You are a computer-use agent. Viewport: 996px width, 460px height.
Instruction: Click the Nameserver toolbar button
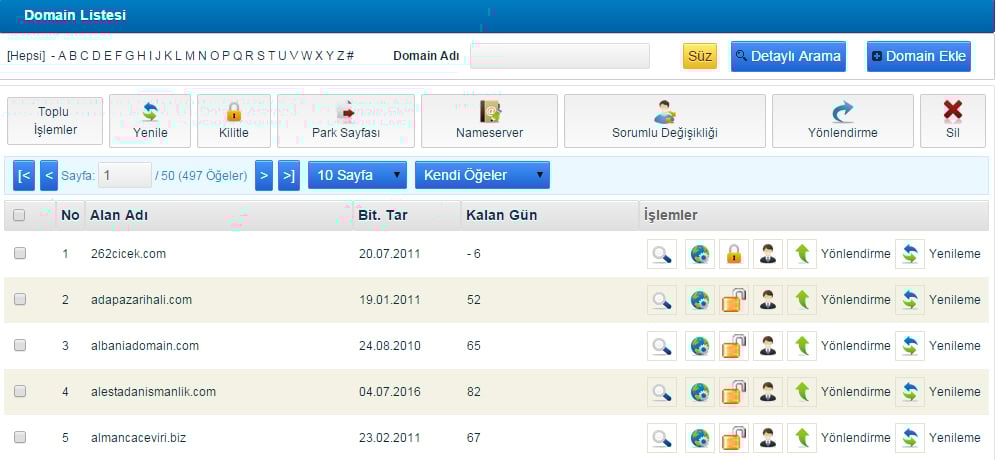pos(490,121)
